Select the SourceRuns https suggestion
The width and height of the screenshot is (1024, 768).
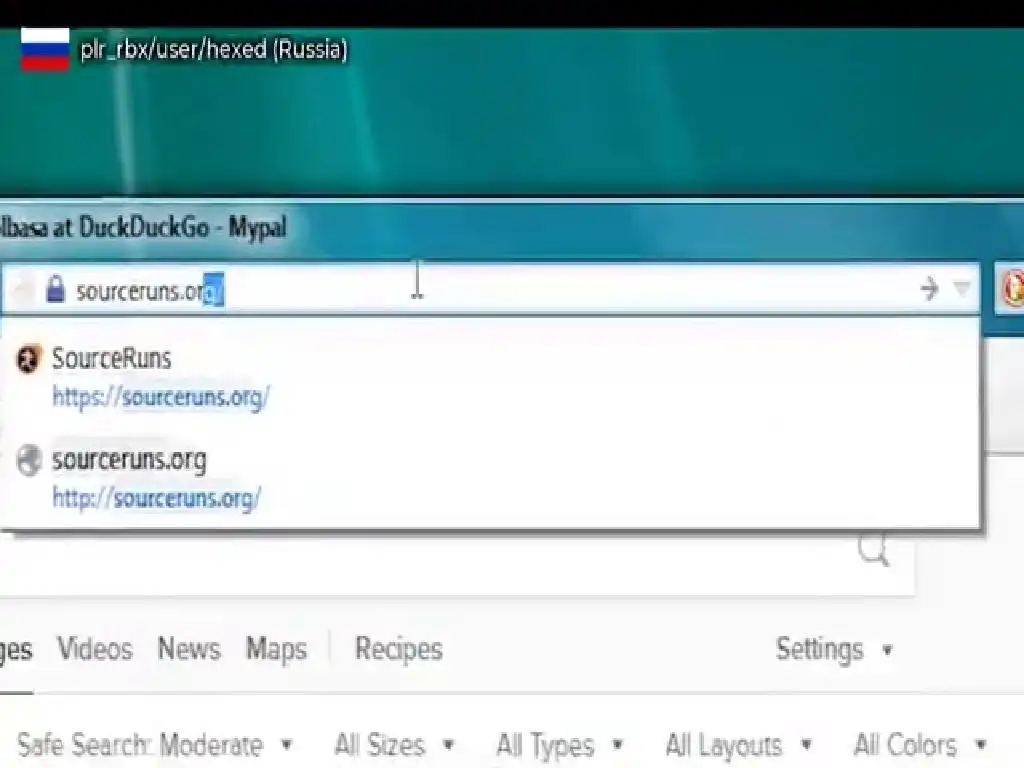coord(490,377)
